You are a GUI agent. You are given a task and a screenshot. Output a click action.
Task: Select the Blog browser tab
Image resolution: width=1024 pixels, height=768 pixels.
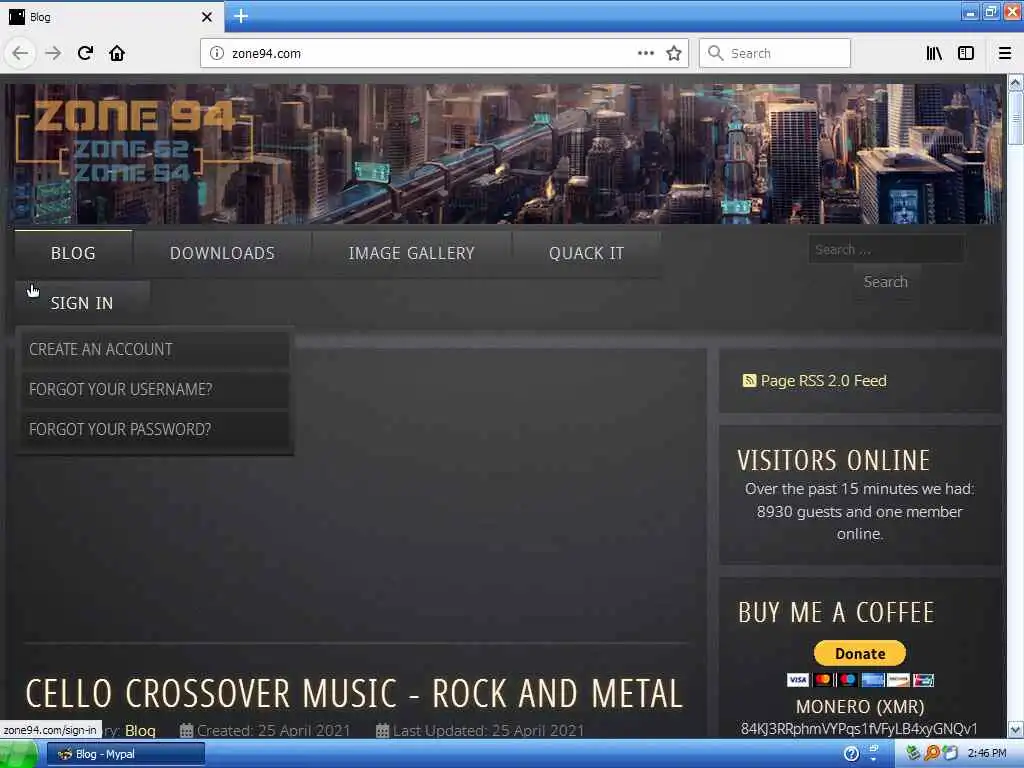(x=111, y=17)
